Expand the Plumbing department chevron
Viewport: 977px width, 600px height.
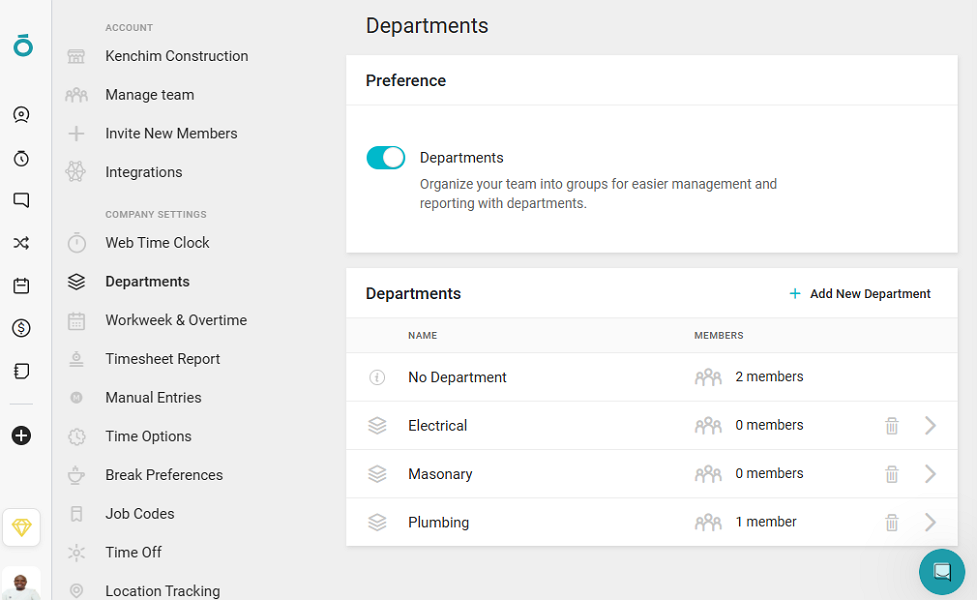(x=930, y=522)
